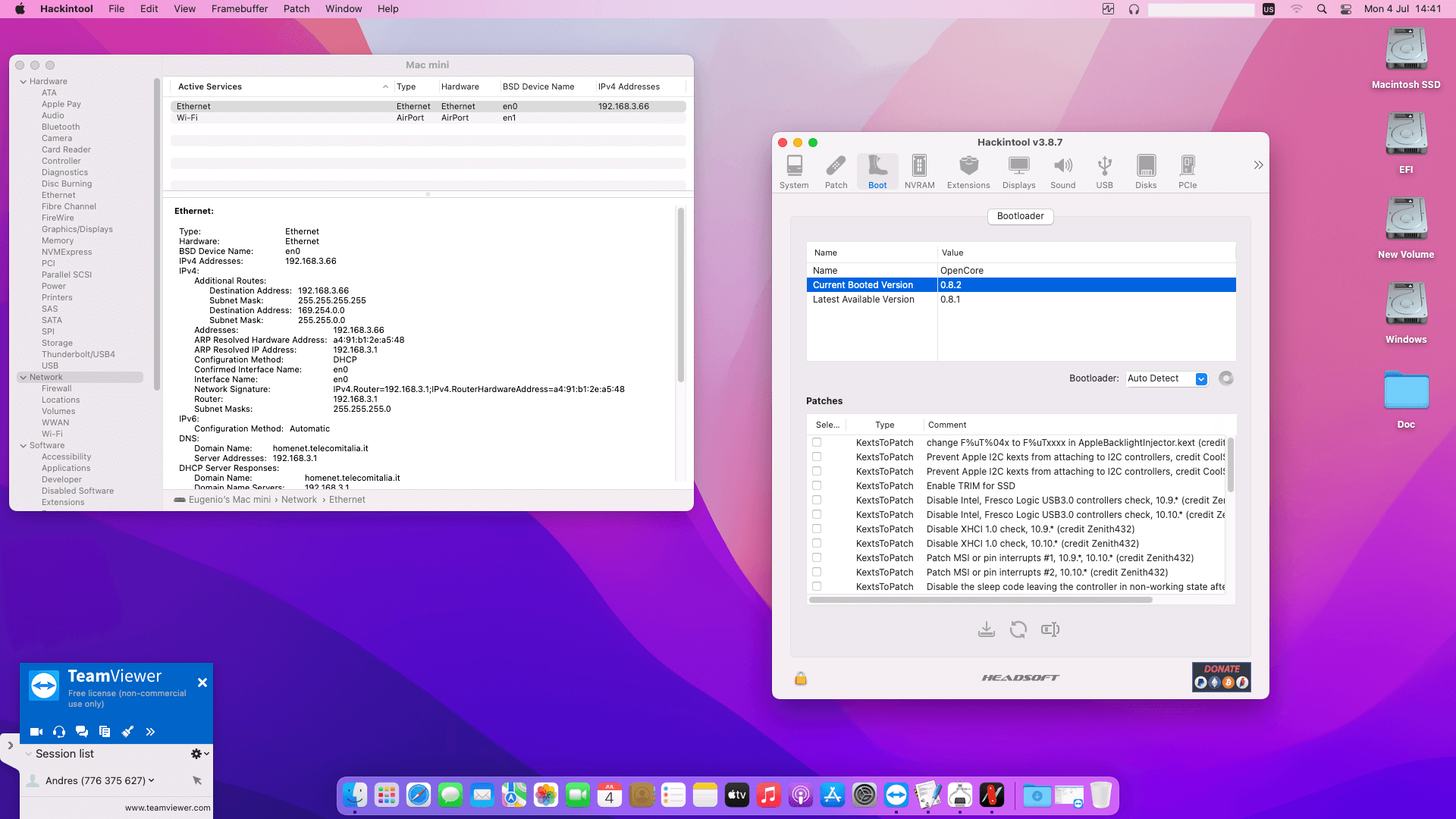The image size is (1456, 819).
Task: Open the Window menu
Action: pos(344,9)
